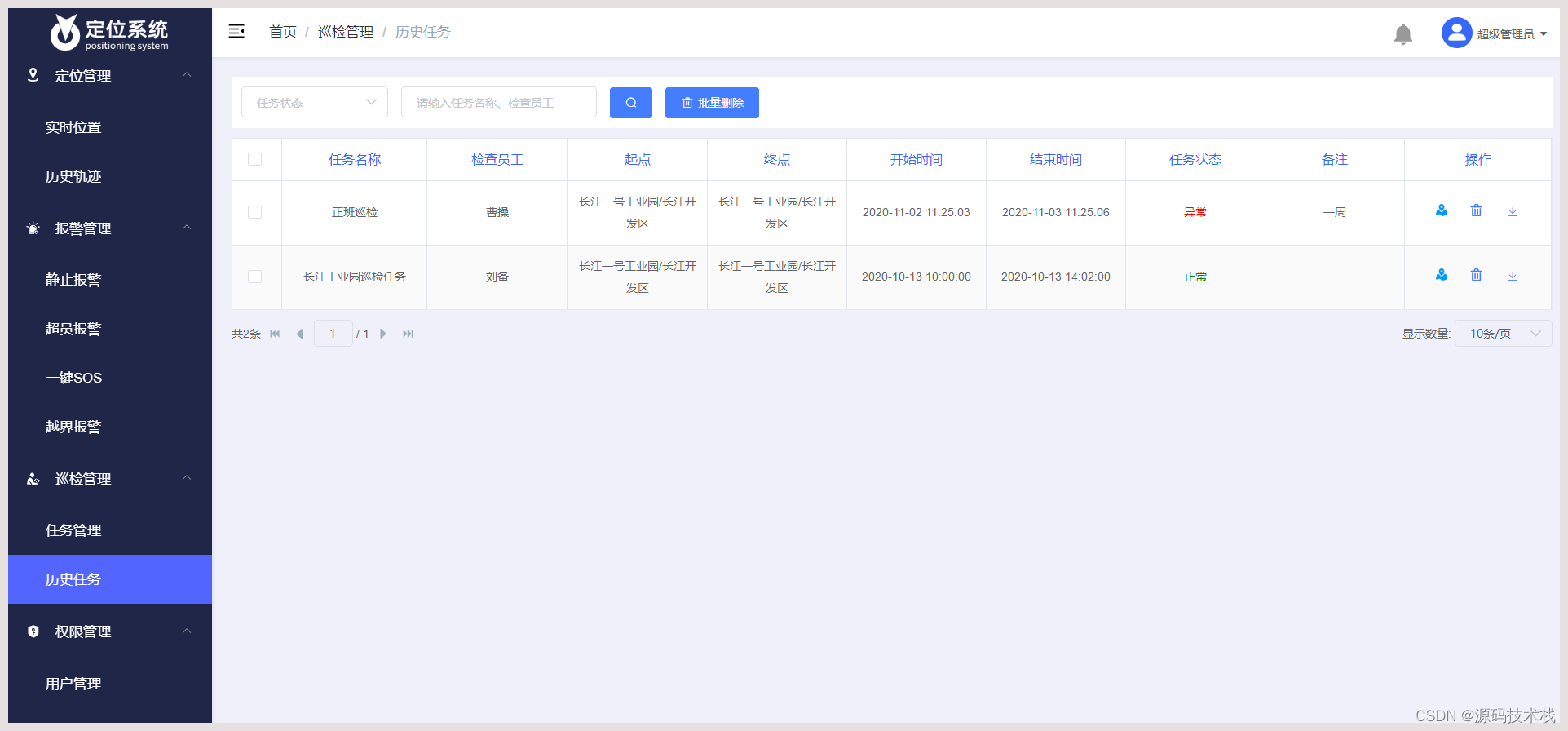1568x731 pixels.
Task: Open the notification bell
Action: [x=1402, y=33]
